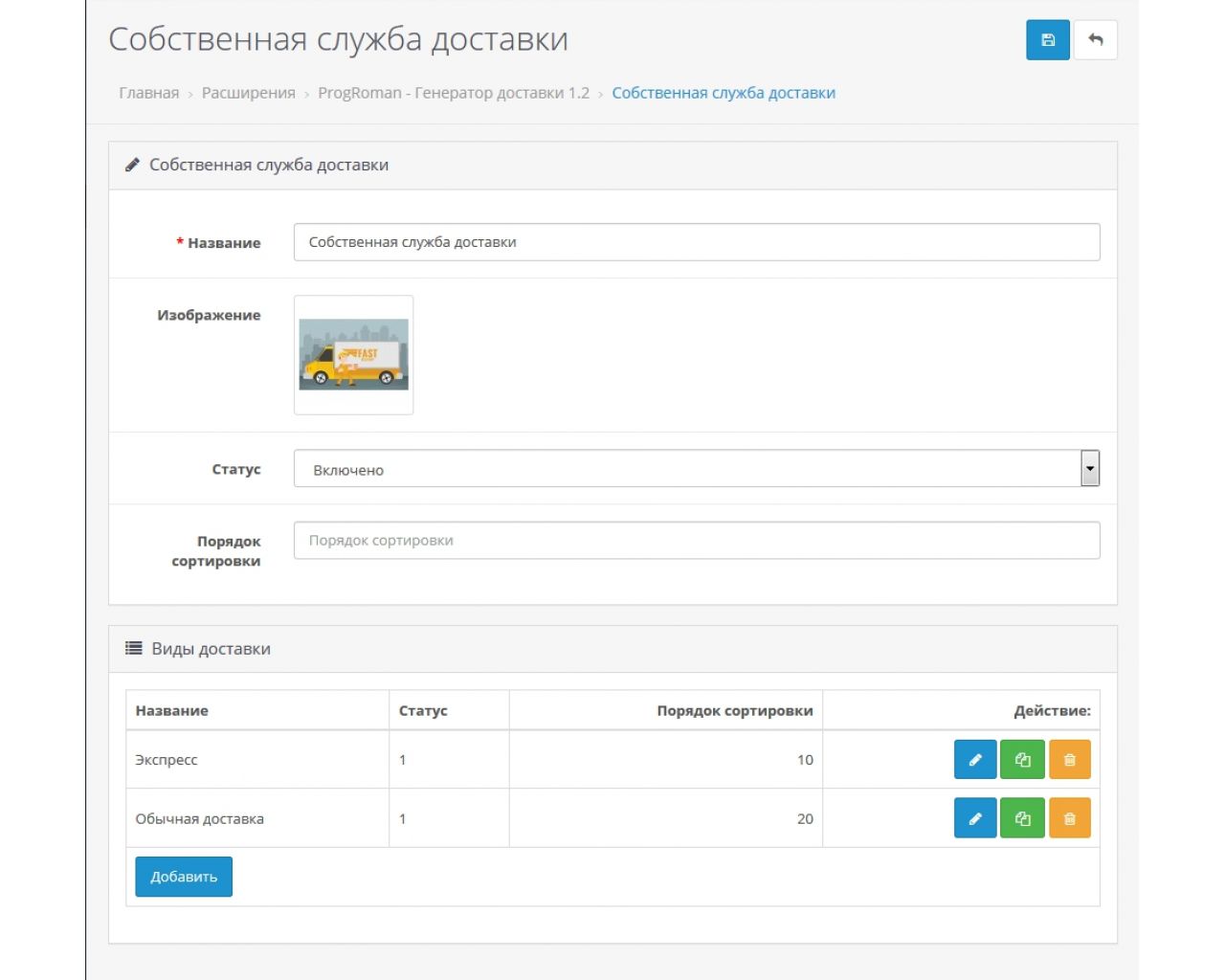Click the Добавить button

click(184, 877)
